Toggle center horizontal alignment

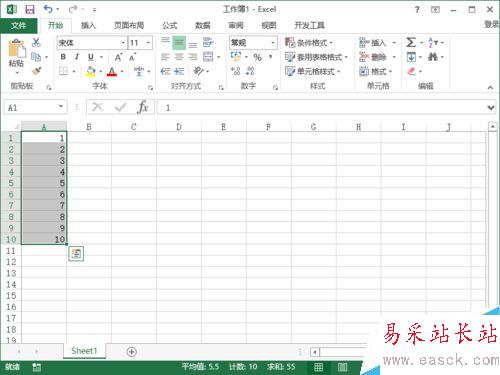(179, 57)
